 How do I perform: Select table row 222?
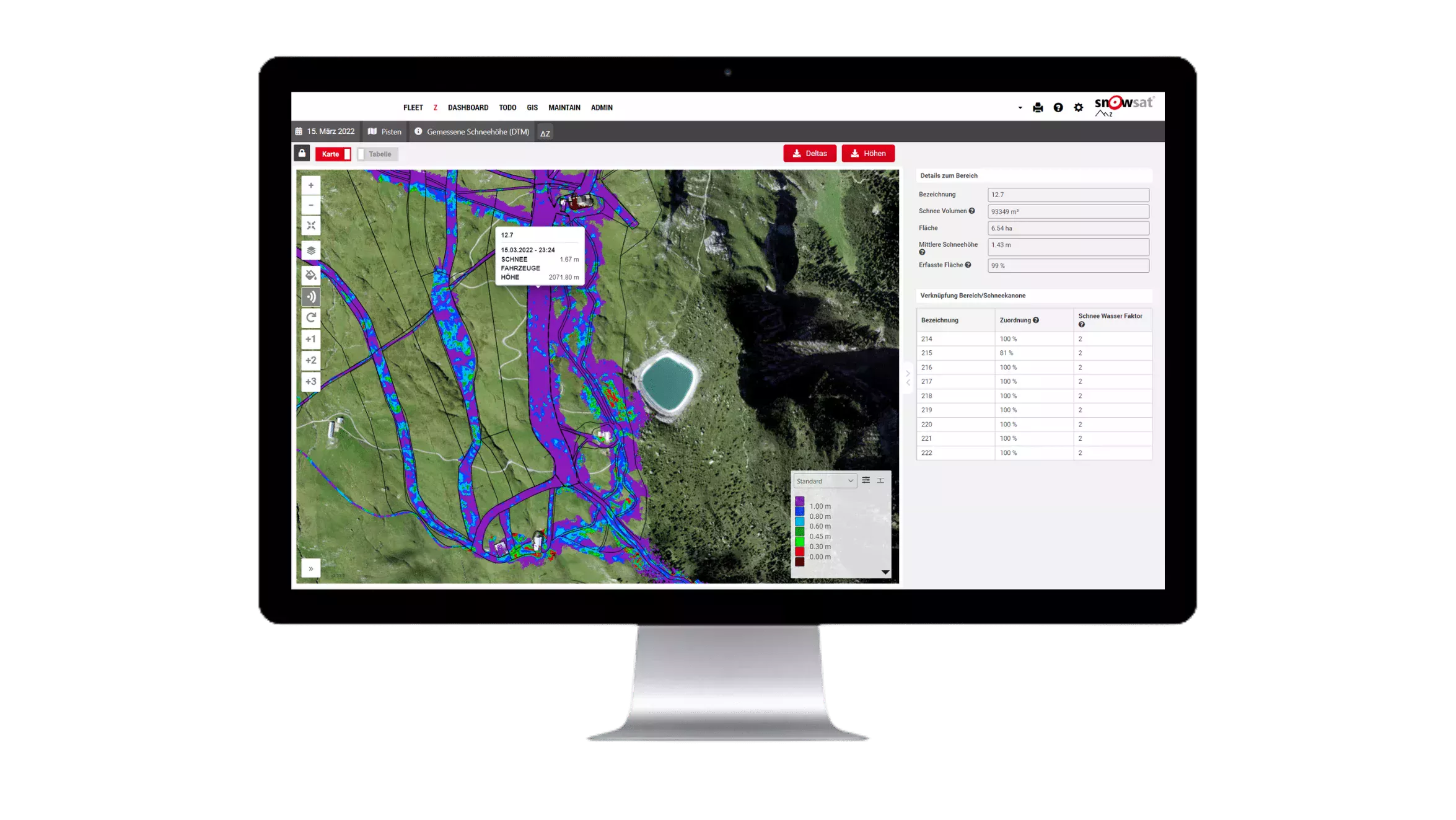pyautogui.click(x=1034, y=452)
